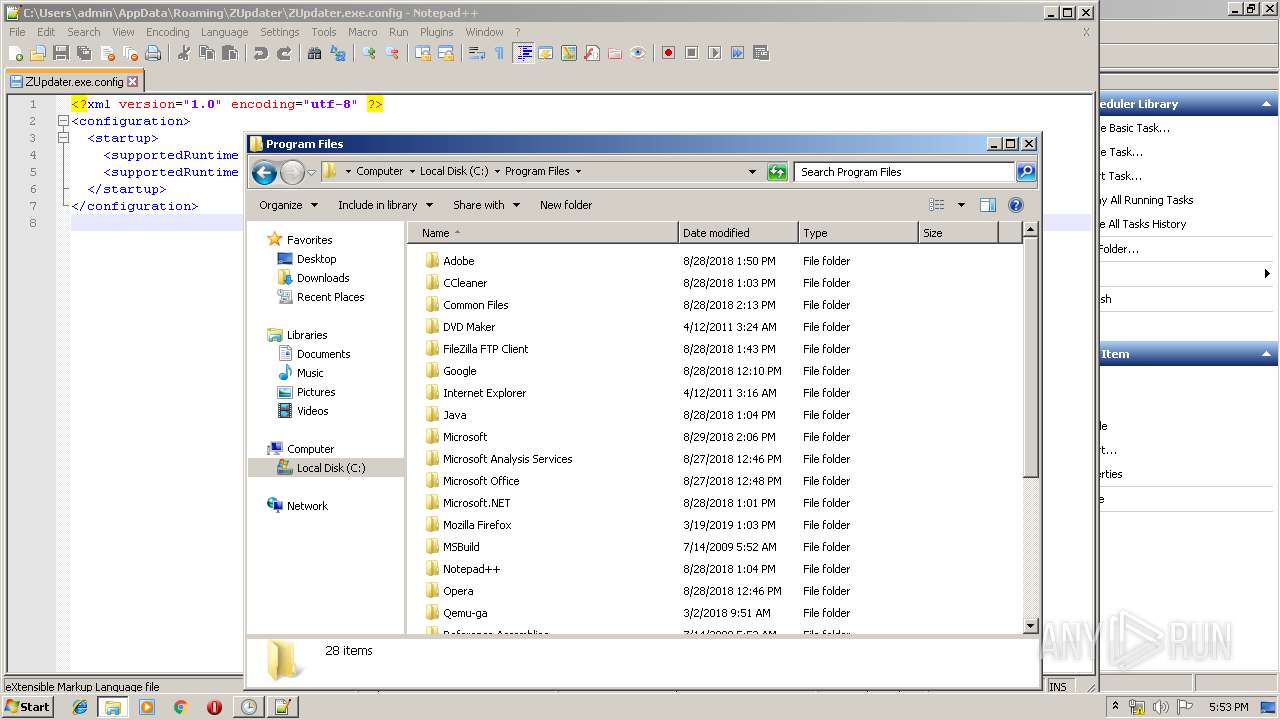Click the macro Playback toolbar icon
The width and height of the screenshot is (1280, 720).
pos(714,53)
